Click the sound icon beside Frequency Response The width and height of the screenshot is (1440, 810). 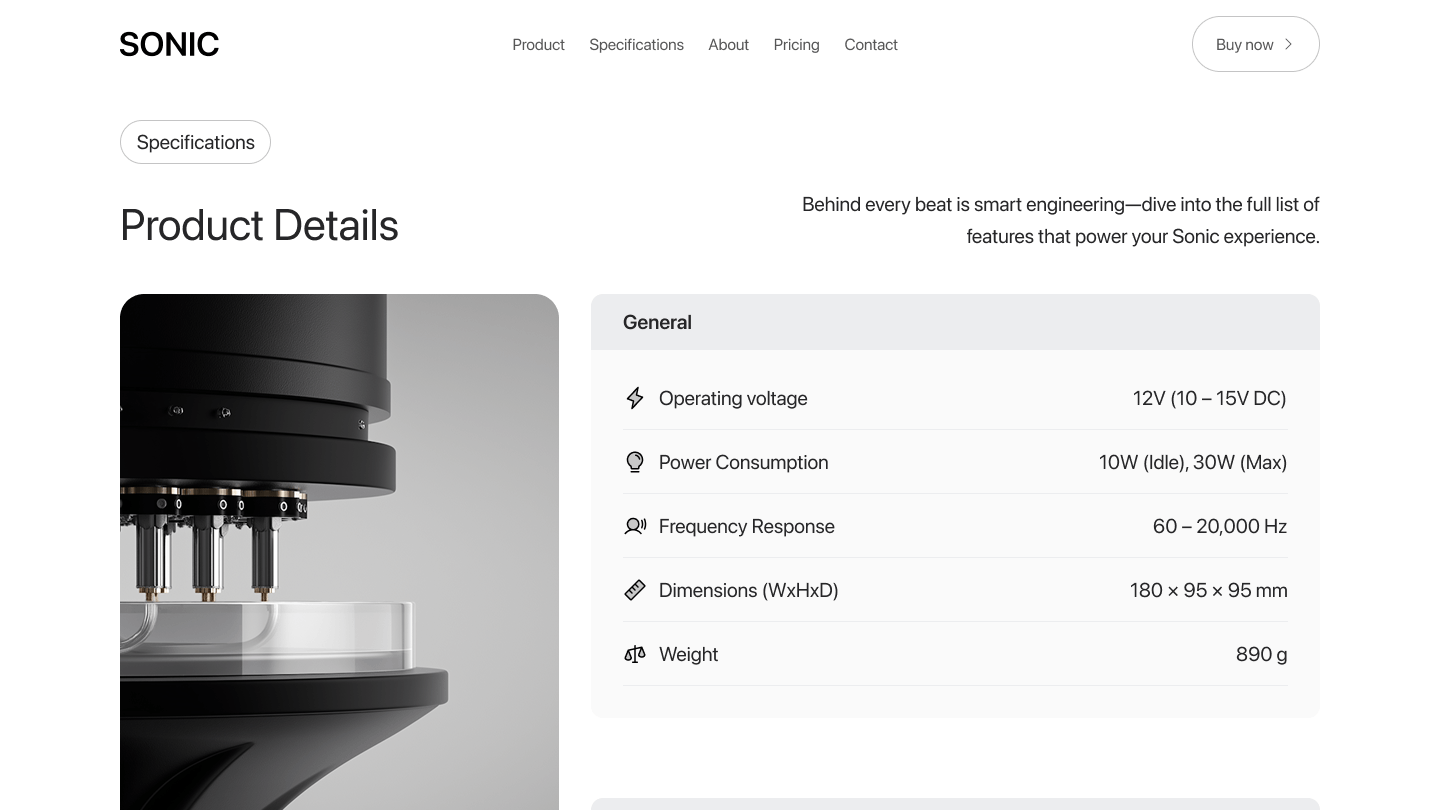click(x=635, y=526)
